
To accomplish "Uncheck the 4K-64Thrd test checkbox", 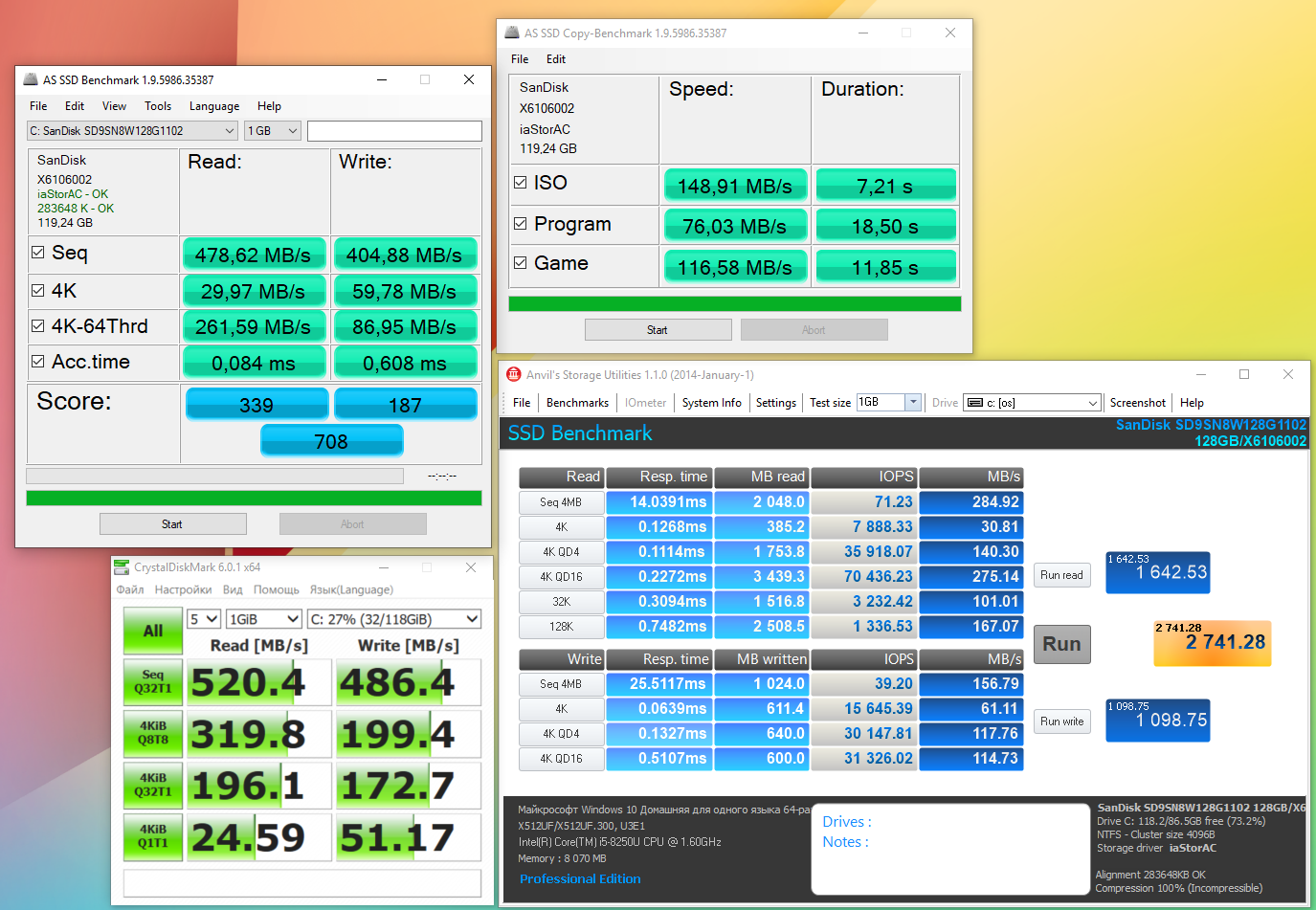I will (x=38, y=326).
